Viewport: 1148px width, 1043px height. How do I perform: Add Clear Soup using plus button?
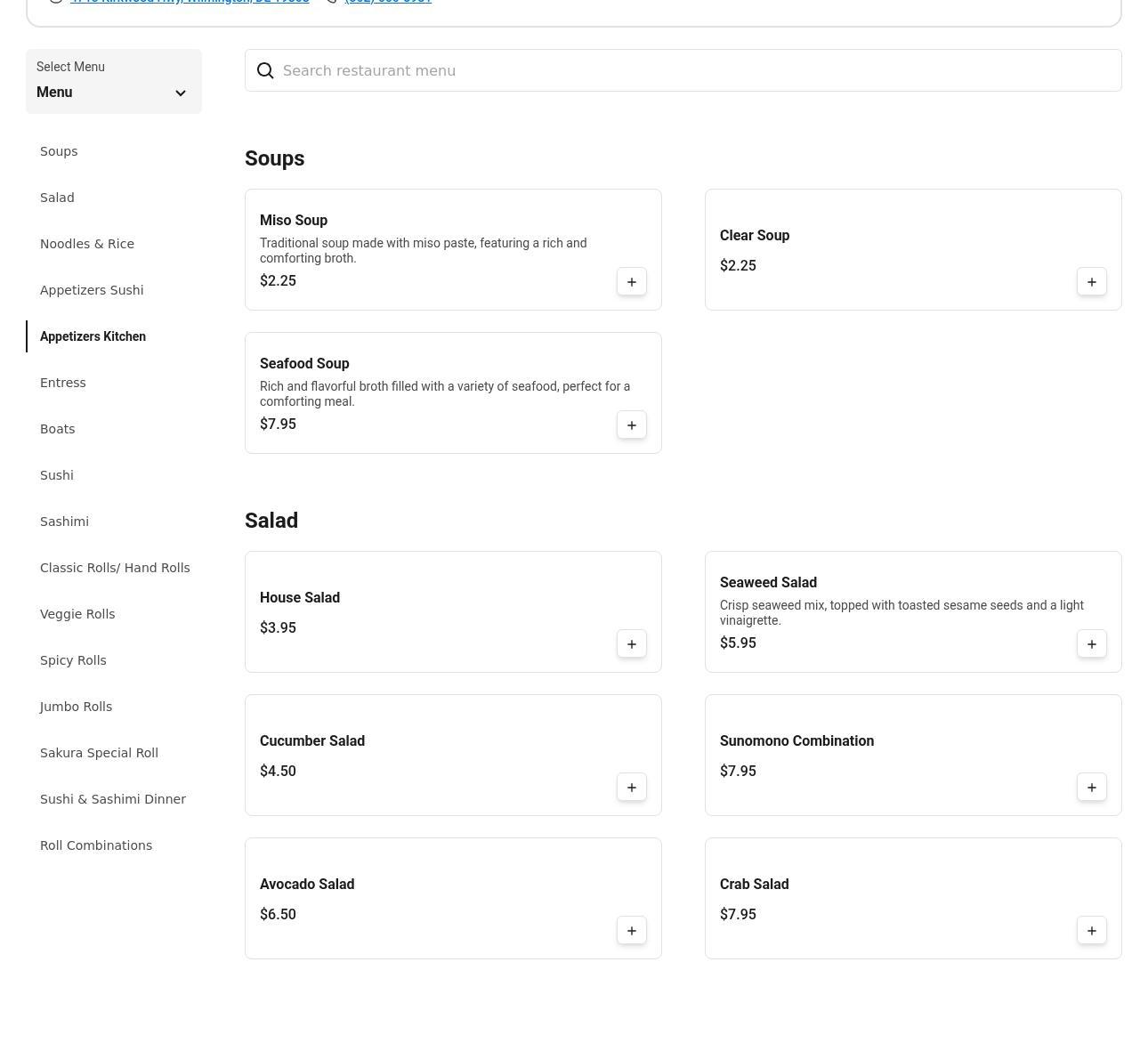tap(1091, 282)
